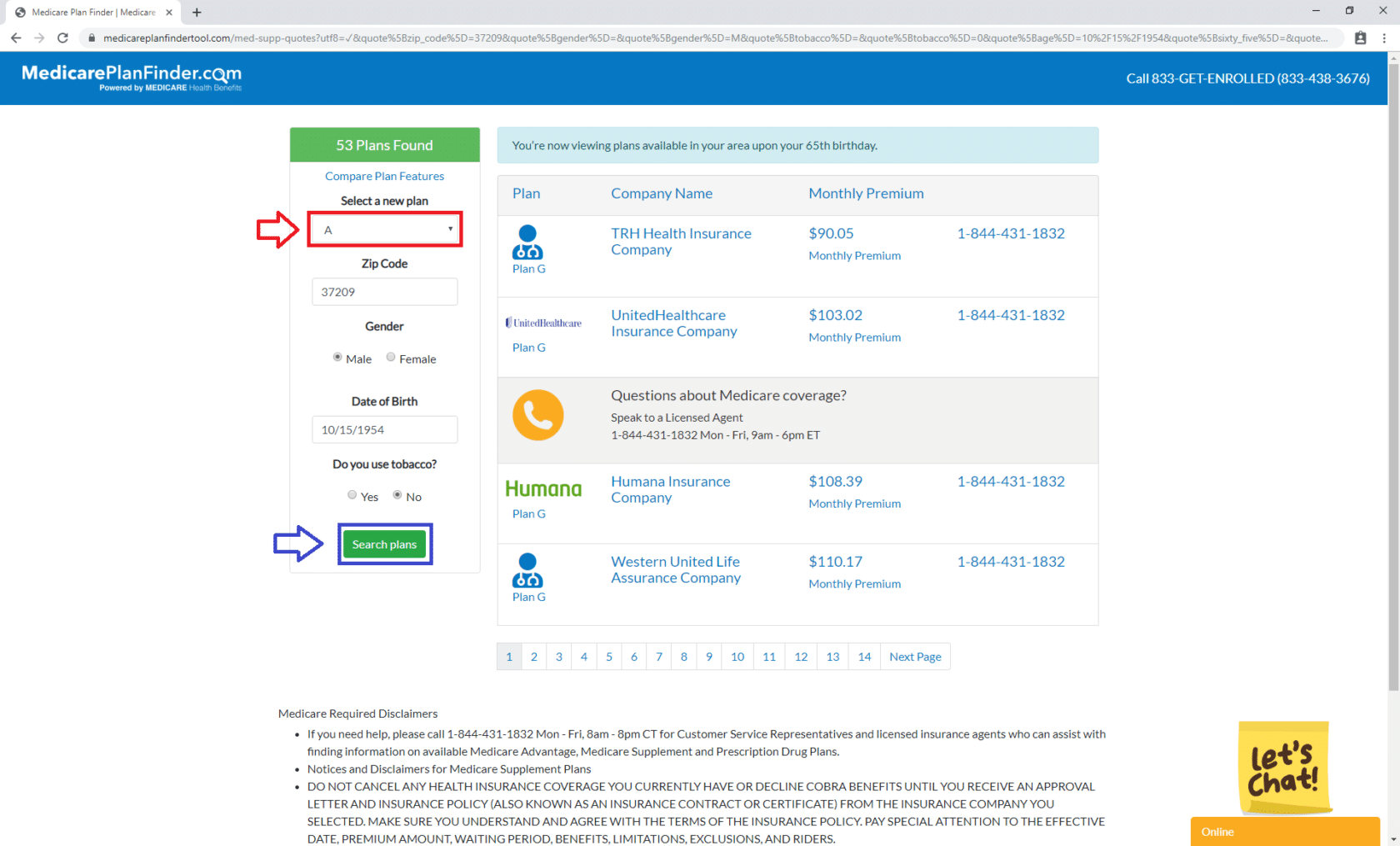Open the plan type dropdown showing A
This screenshot has height=846, width=1400.
[384, 229]
